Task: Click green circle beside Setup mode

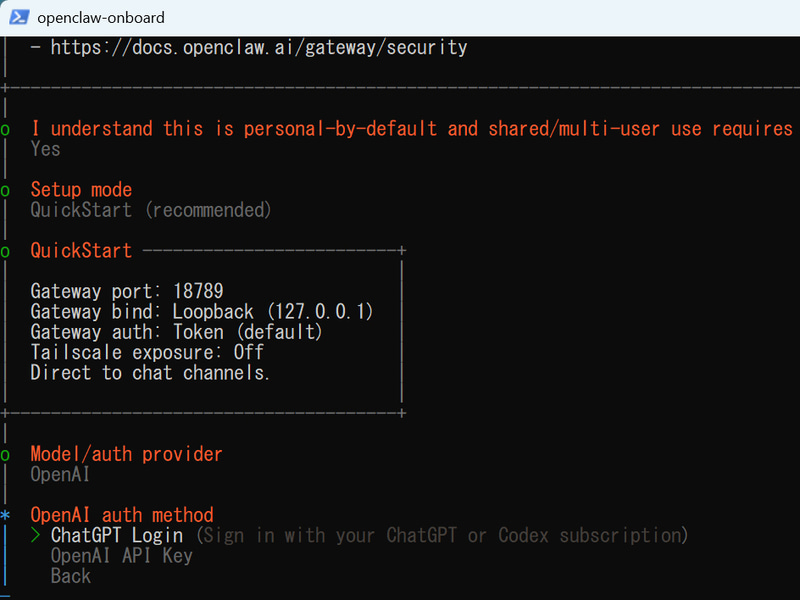Action: [5, 191]
